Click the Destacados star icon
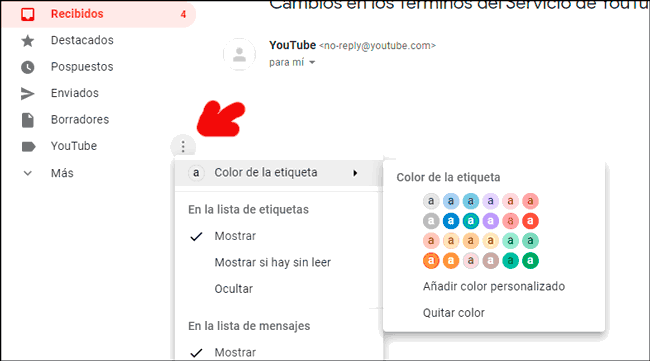650x361 pixels. click(x=28, y=41)
